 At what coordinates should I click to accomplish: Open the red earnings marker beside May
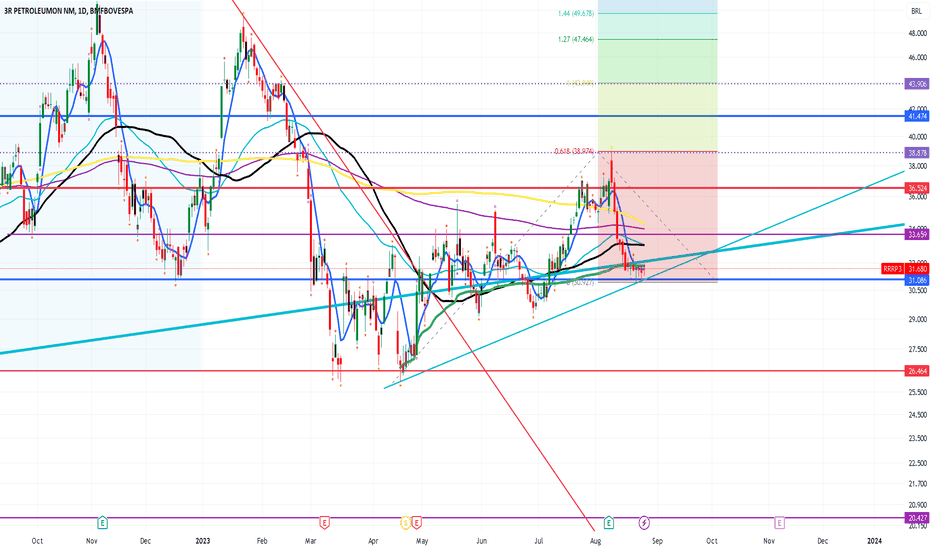(x=417, y=523)
